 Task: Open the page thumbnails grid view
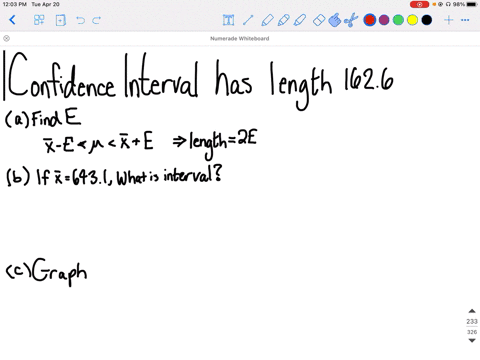point(39,20)
